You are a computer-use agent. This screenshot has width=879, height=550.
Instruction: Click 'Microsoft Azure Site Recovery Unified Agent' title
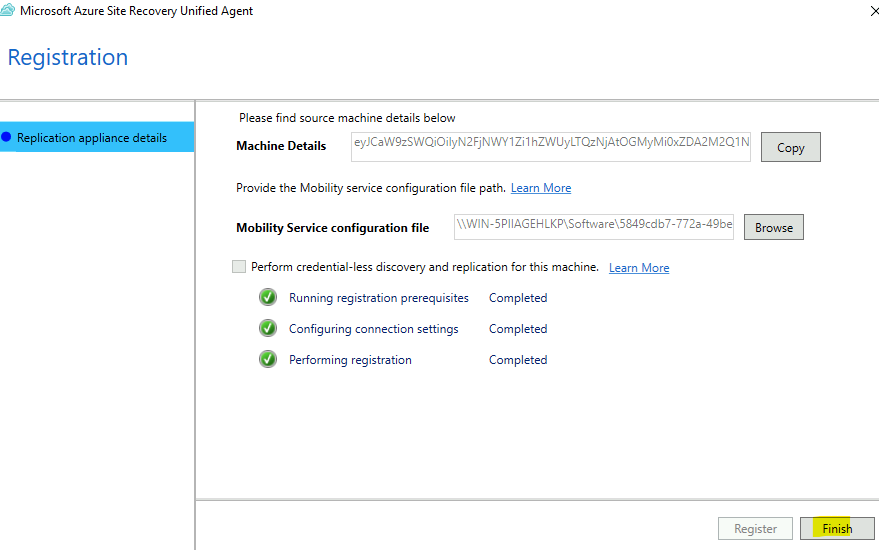[136, 11]
